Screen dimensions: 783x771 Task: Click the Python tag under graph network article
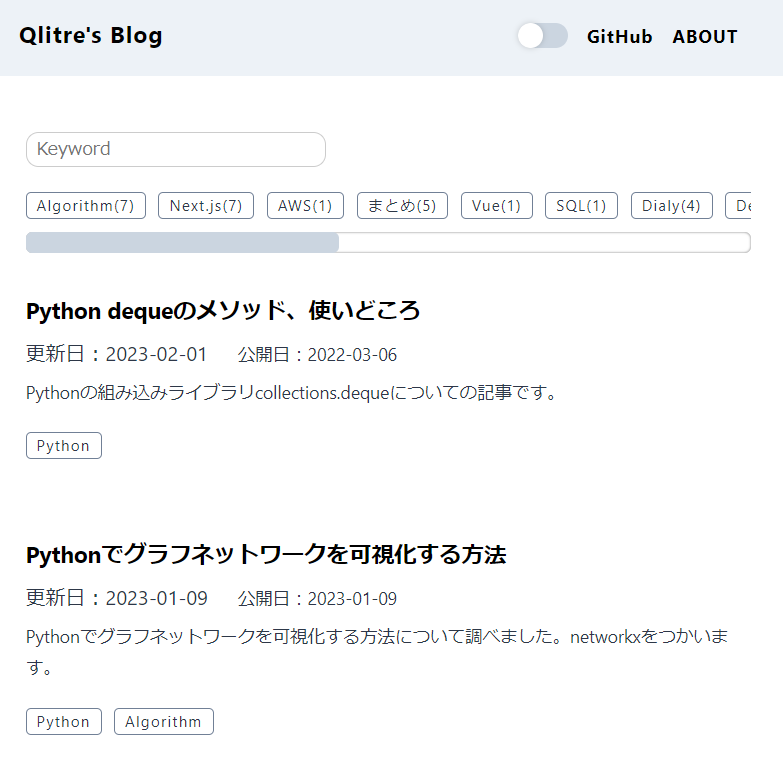pyautogui.click(x=63, y=722)
